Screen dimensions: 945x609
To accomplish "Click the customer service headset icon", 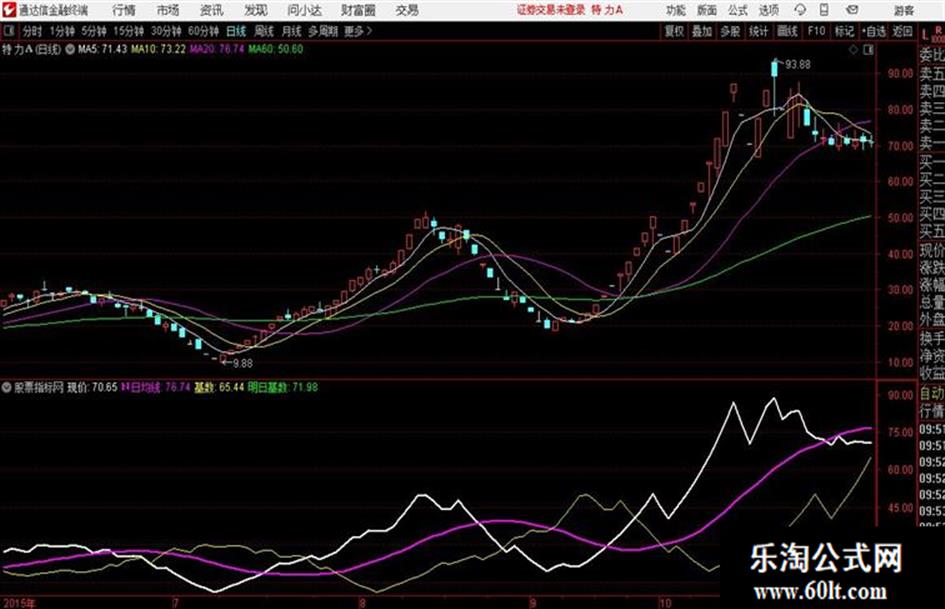I will pos(800,10).
